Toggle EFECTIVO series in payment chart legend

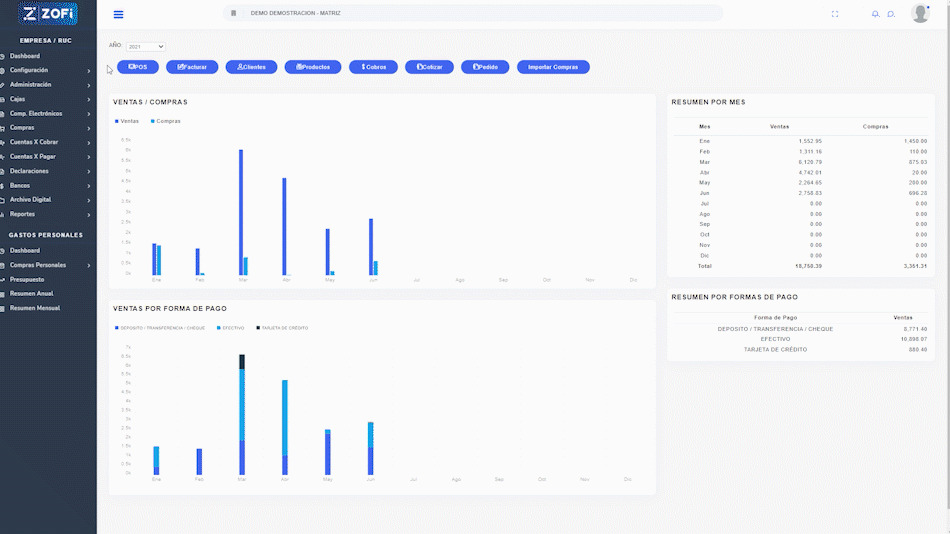click(x=231, y=328)
